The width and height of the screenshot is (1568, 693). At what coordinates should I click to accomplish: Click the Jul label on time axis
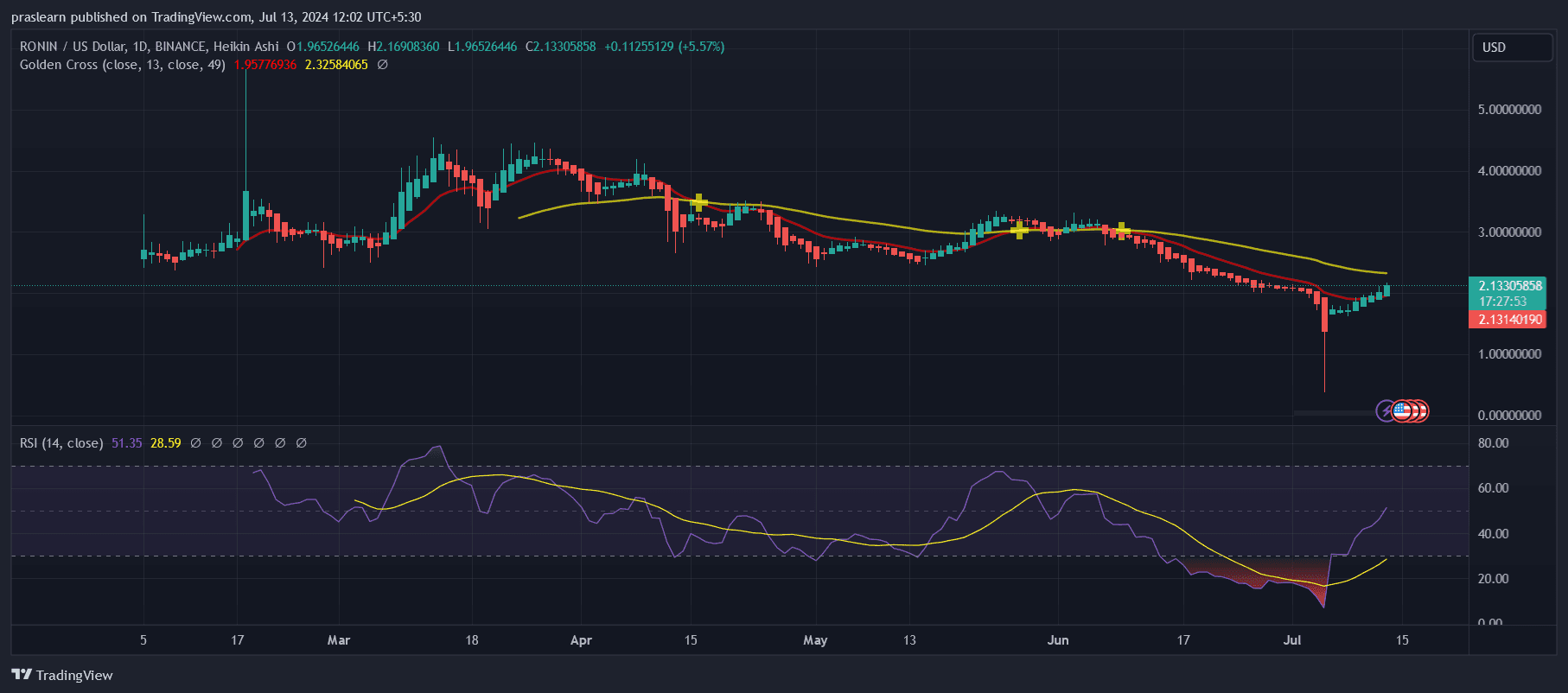1292,640
